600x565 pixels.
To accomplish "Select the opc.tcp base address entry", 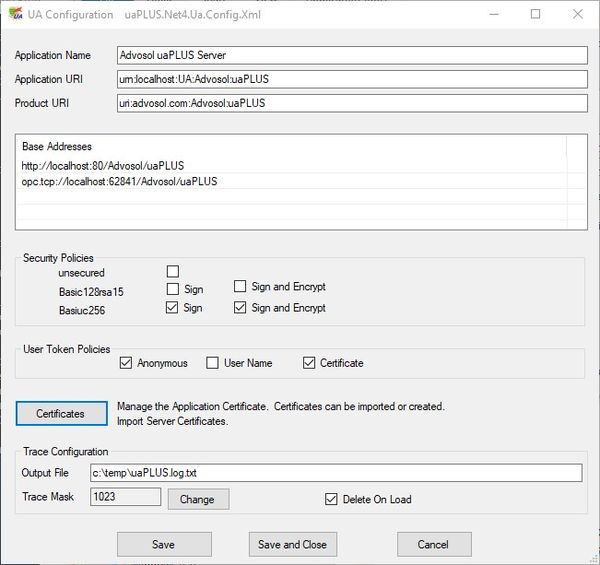I will (x=120, y=182).
